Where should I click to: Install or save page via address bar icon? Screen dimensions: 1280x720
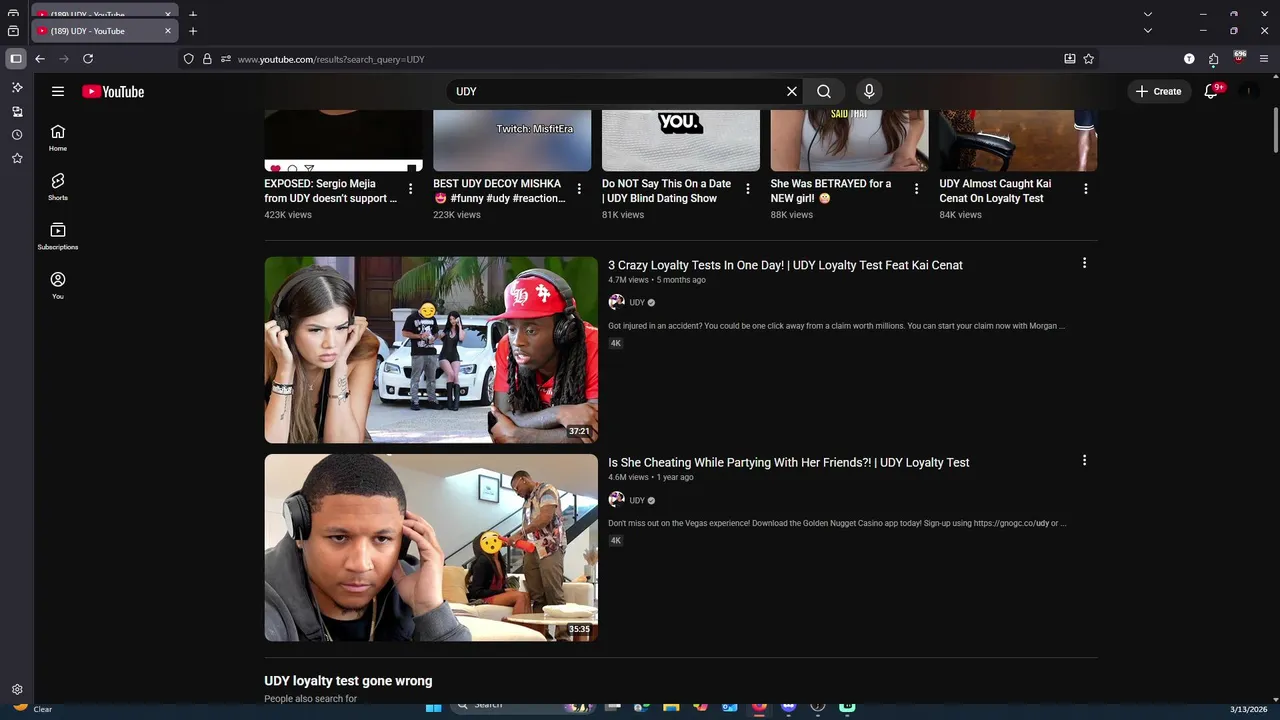pos(1070,59)
